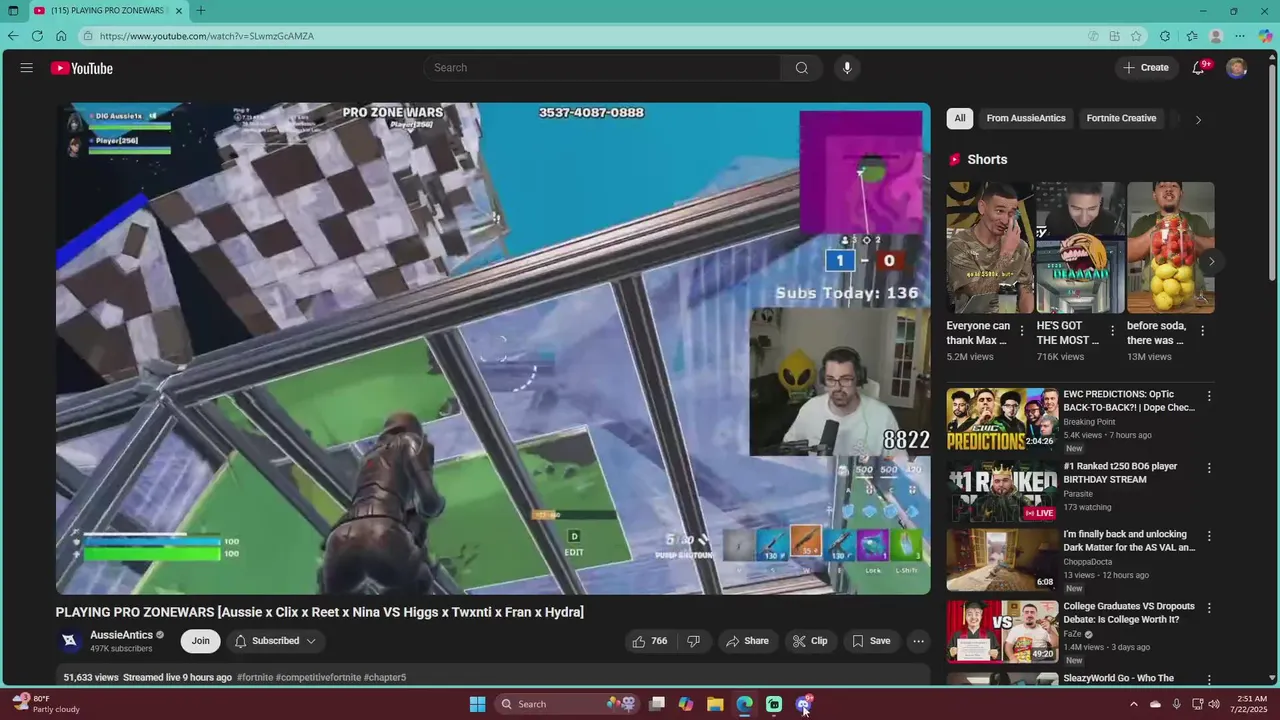This screenshot has width=1280, height=720.
Task: Open the AussieAntics channel avatar
Action: pyautogui.click(x=70, y=641)
